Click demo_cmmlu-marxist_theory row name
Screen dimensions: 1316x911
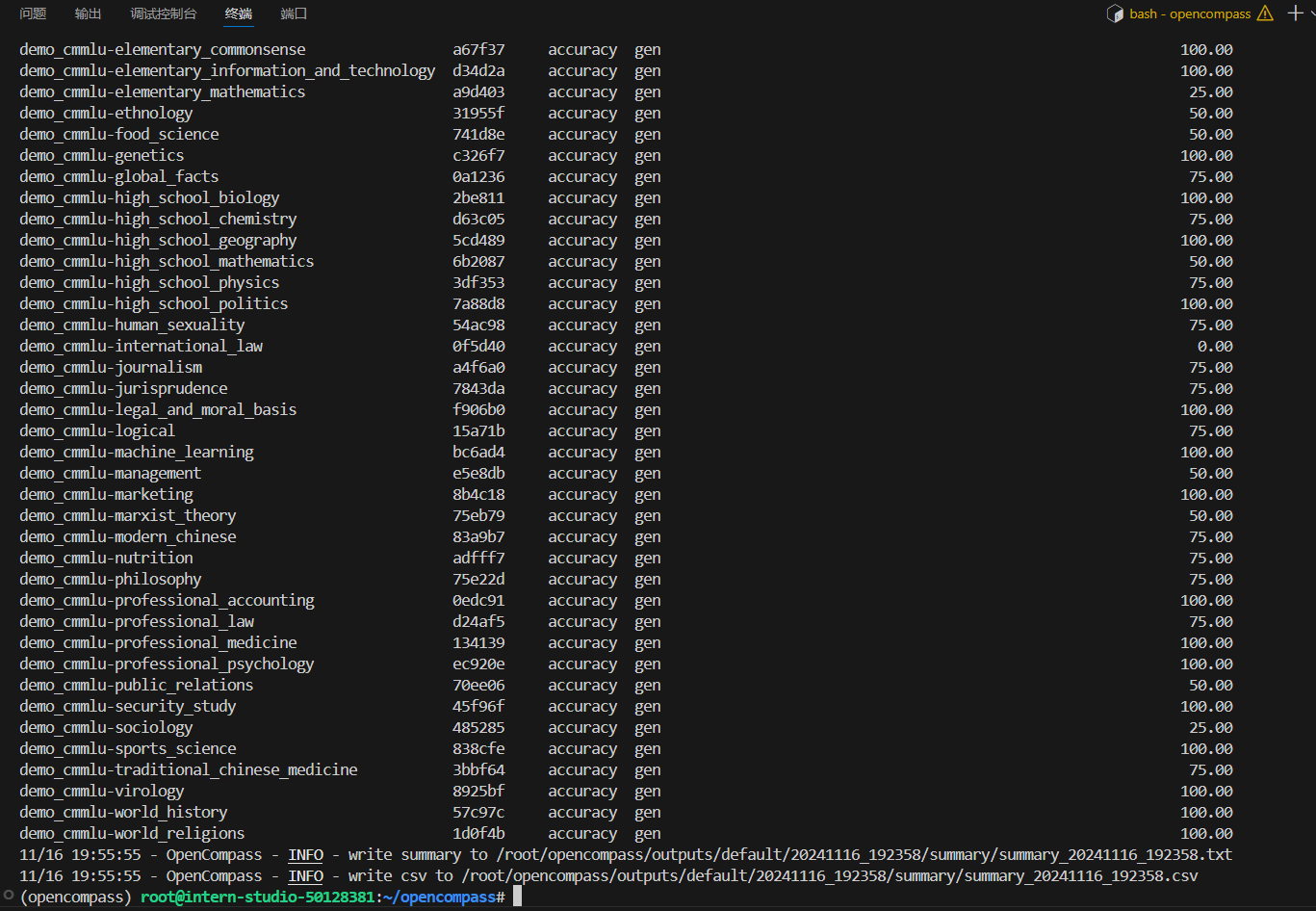[128, 515]
